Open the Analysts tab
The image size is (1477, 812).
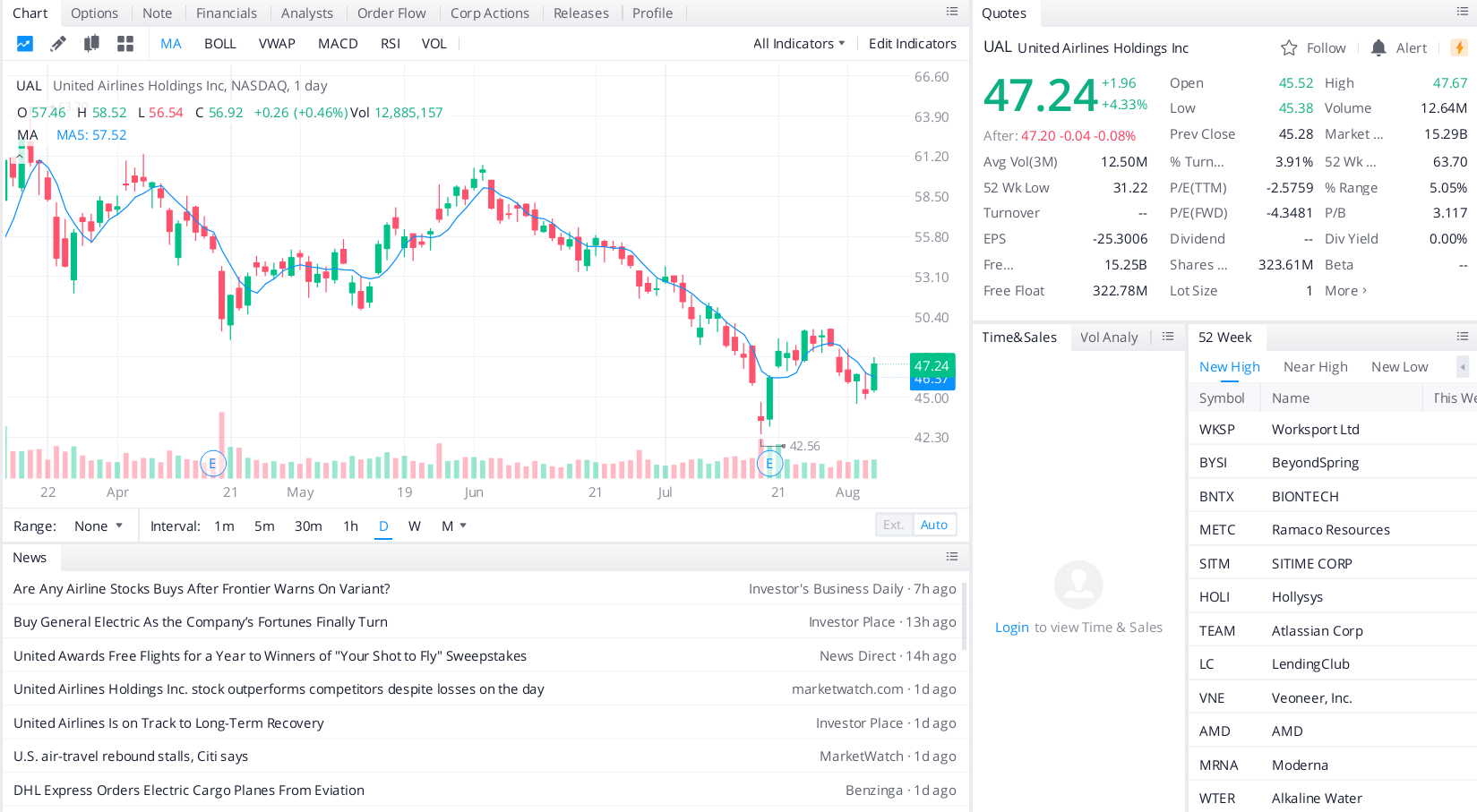coord(307,13)
